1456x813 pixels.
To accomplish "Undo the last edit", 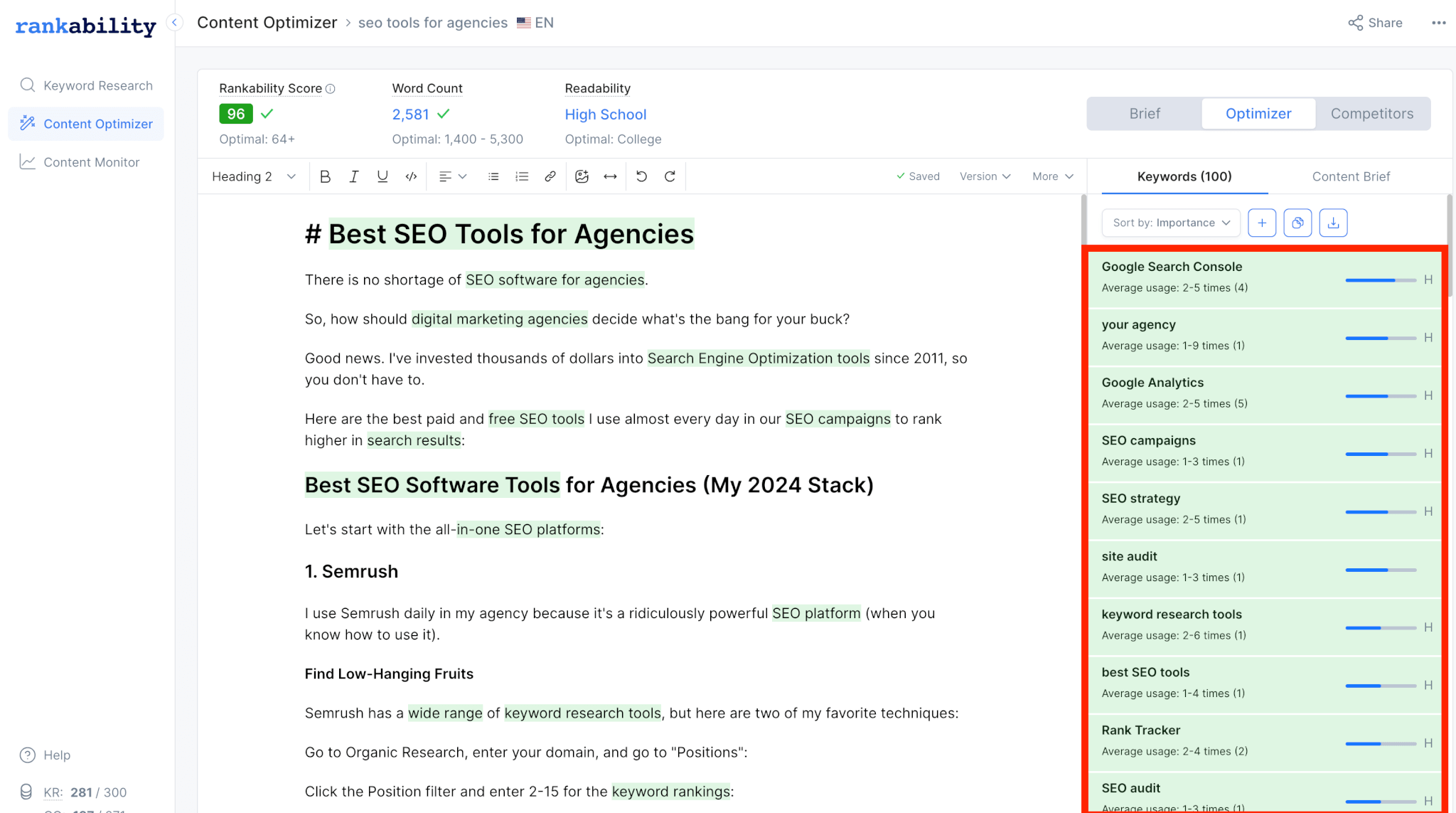I will (x=641, y=176).
